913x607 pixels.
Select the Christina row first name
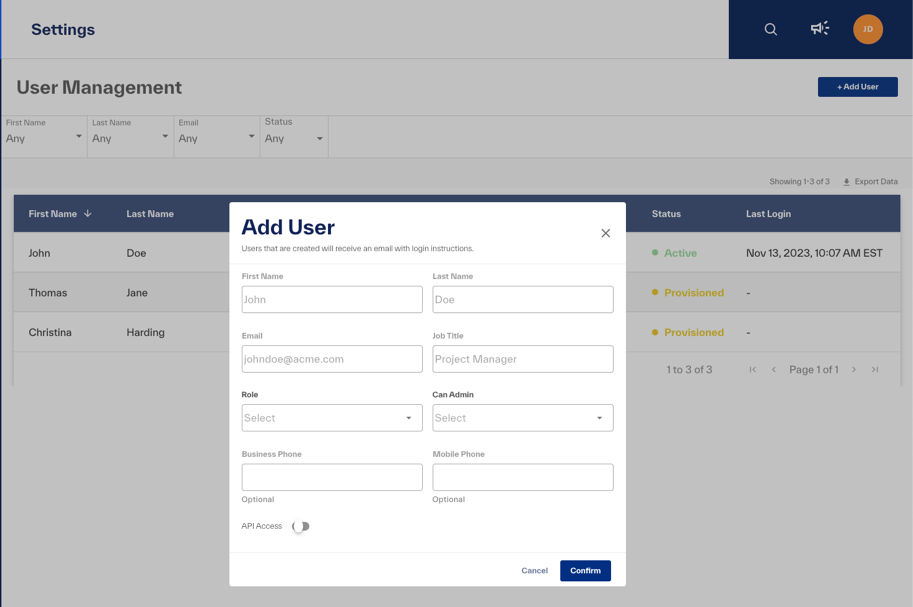tap(50, 332)
